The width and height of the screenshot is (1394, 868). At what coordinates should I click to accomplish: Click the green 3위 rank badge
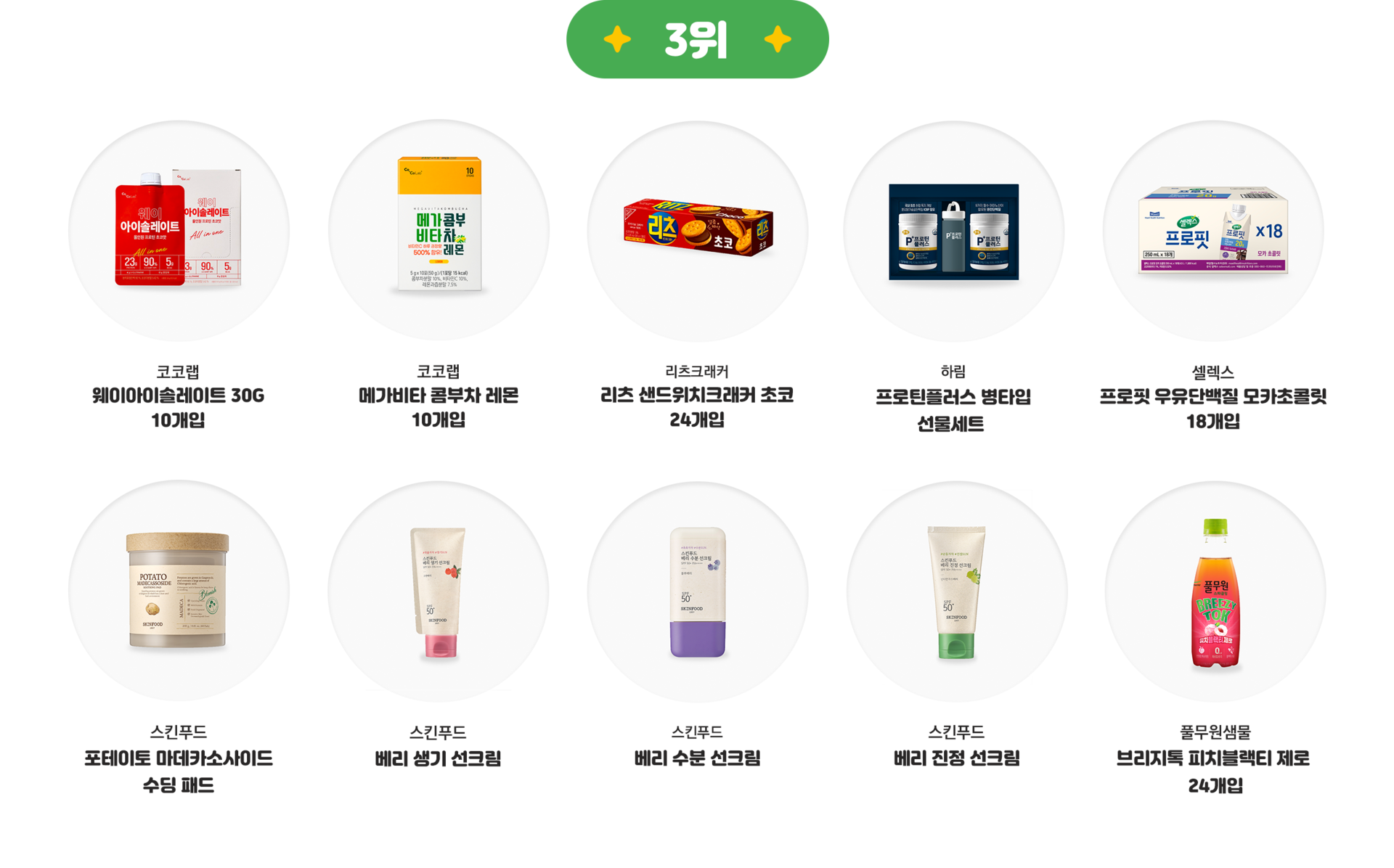coord(697,39)
